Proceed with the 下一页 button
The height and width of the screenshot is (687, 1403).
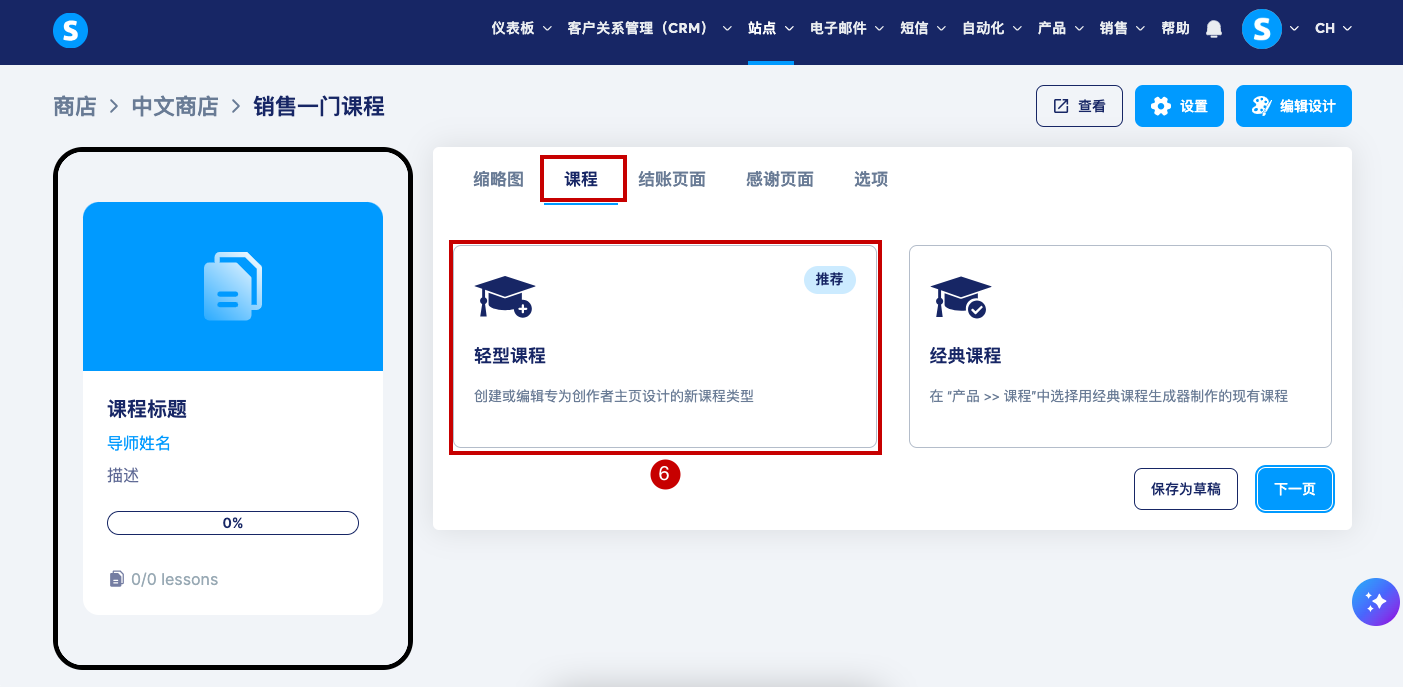1295,489
